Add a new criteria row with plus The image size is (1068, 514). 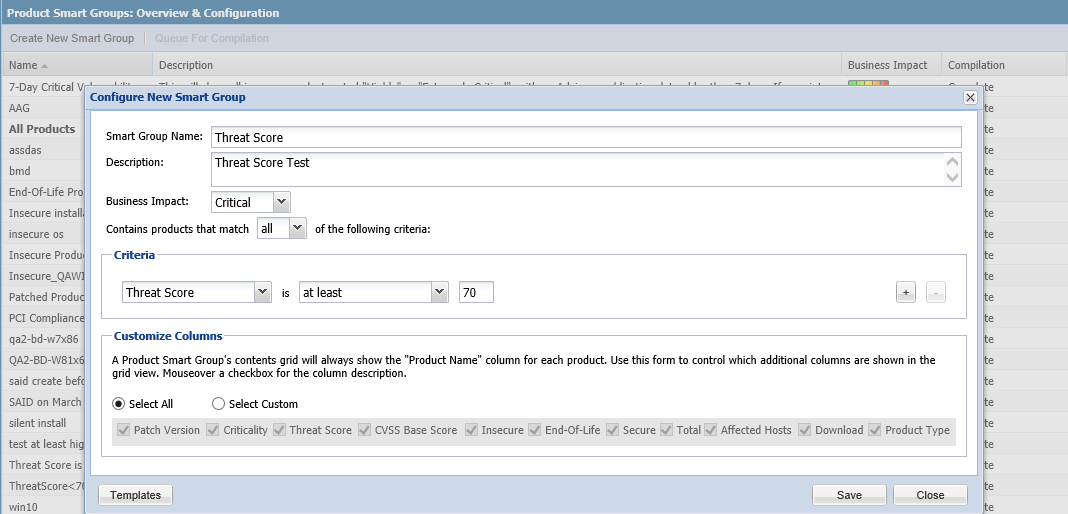click(905, 293)
